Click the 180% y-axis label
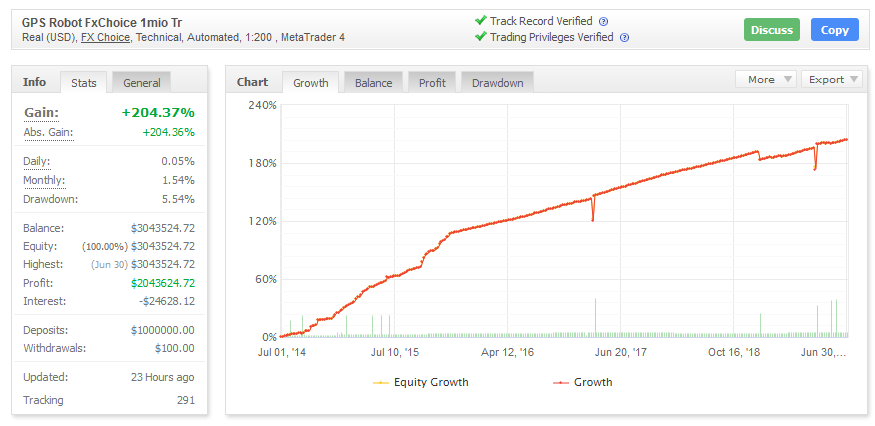The width and height of the screenshot is (875, 426). 262,163
